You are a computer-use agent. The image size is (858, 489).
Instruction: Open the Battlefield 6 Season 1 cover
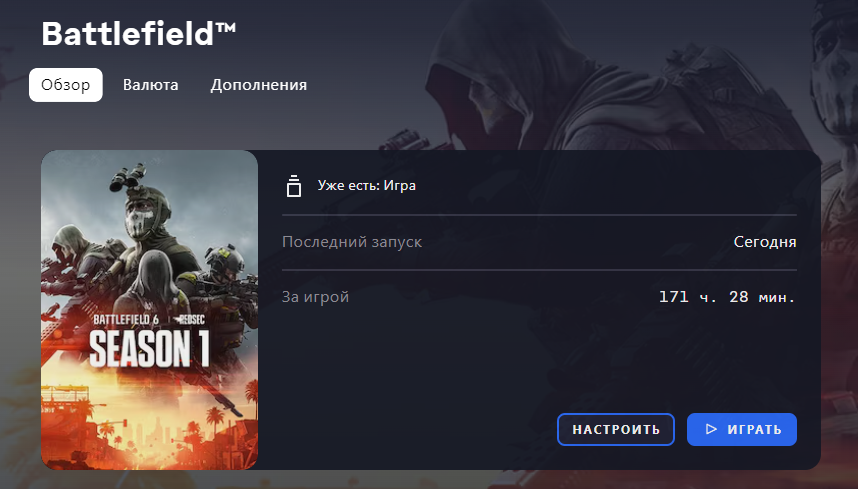click(x=149, y=310)
